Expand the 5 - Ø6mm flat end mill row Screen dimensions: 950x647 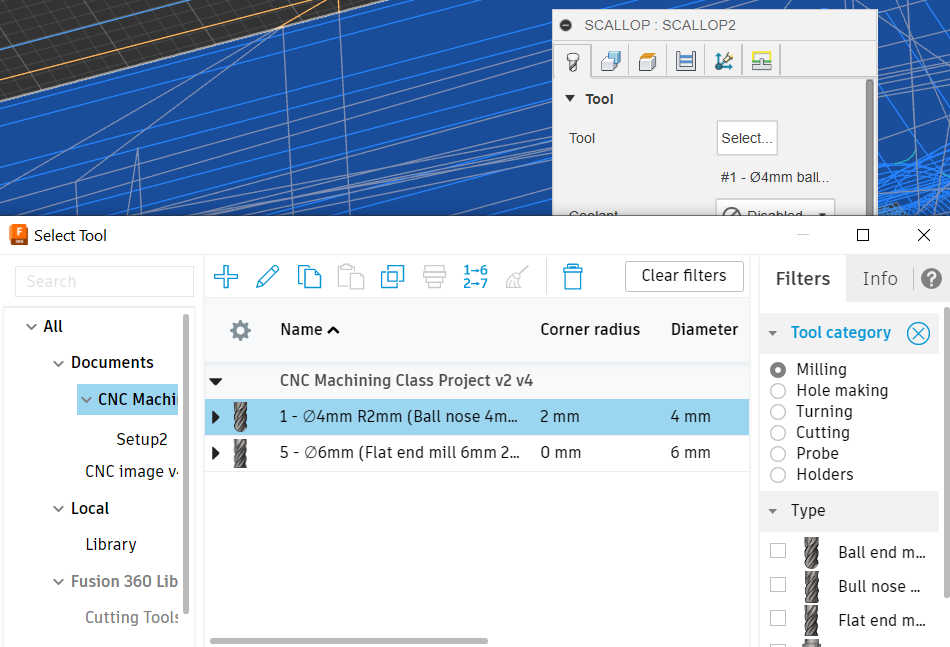click(x=216, y=453)
